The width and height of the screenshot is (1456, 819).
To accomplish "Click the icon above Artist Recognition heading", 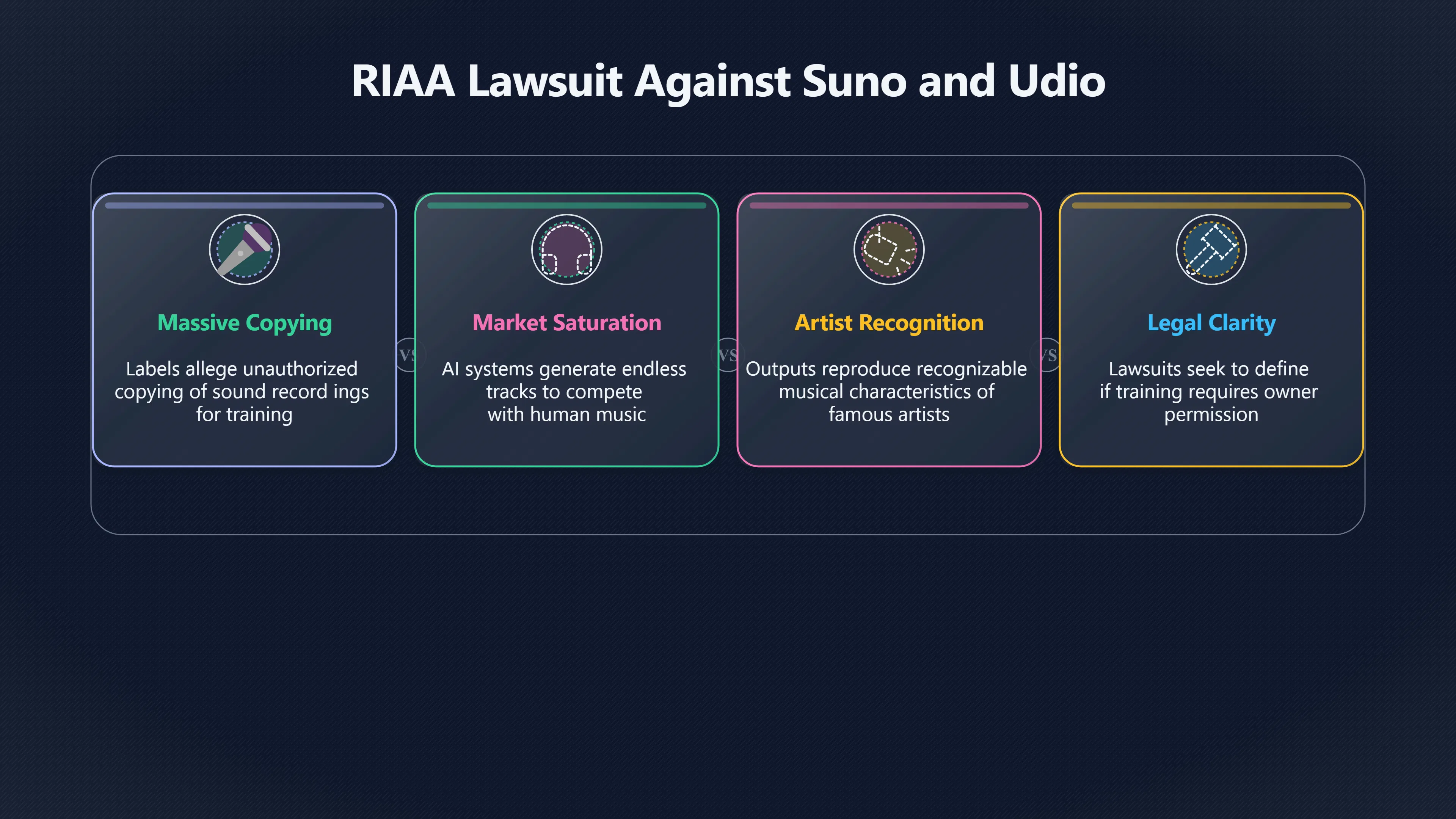I will [888, 249].
